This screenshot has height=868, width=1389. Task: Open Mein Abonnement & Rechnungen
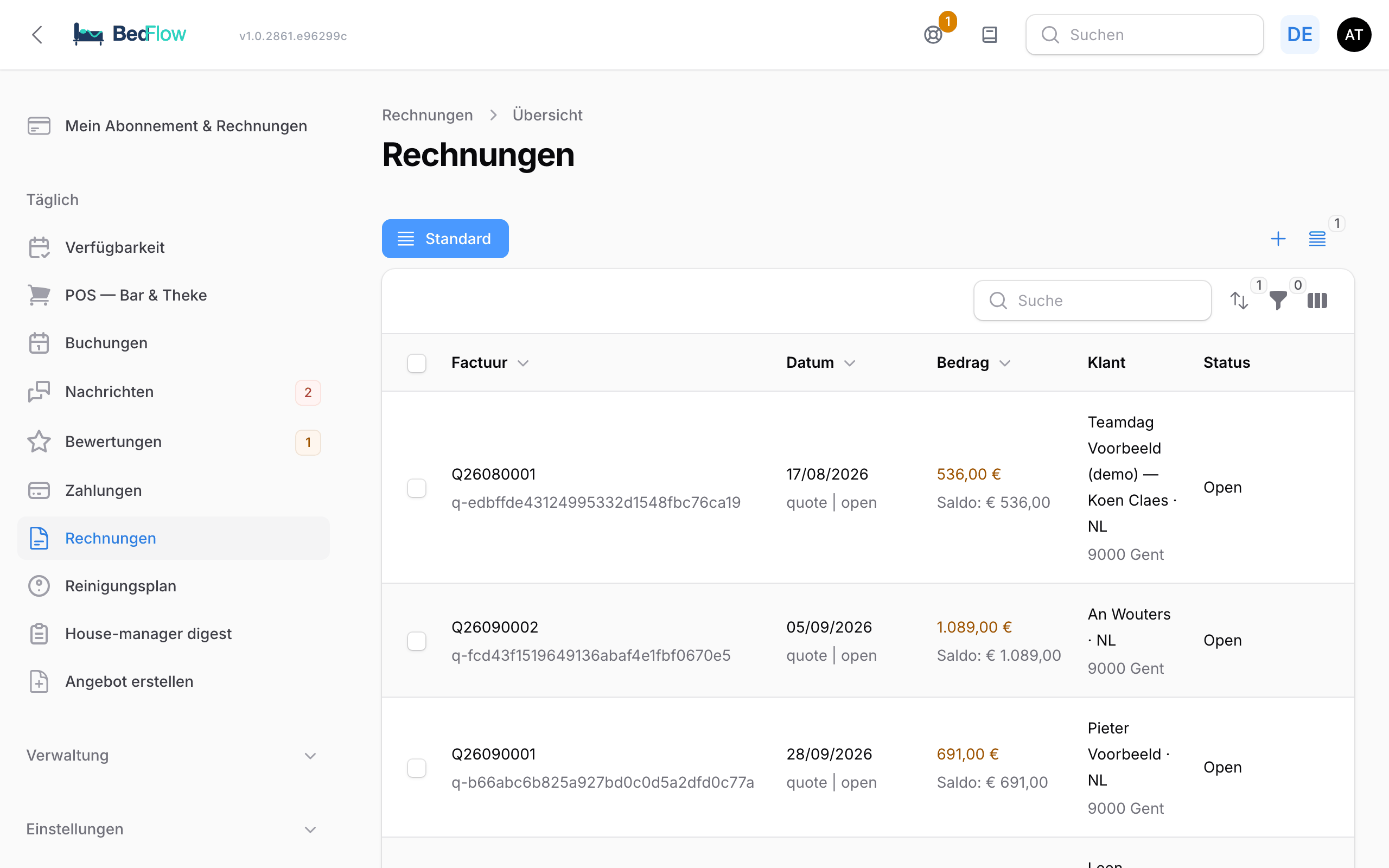[x=173, y=126]
